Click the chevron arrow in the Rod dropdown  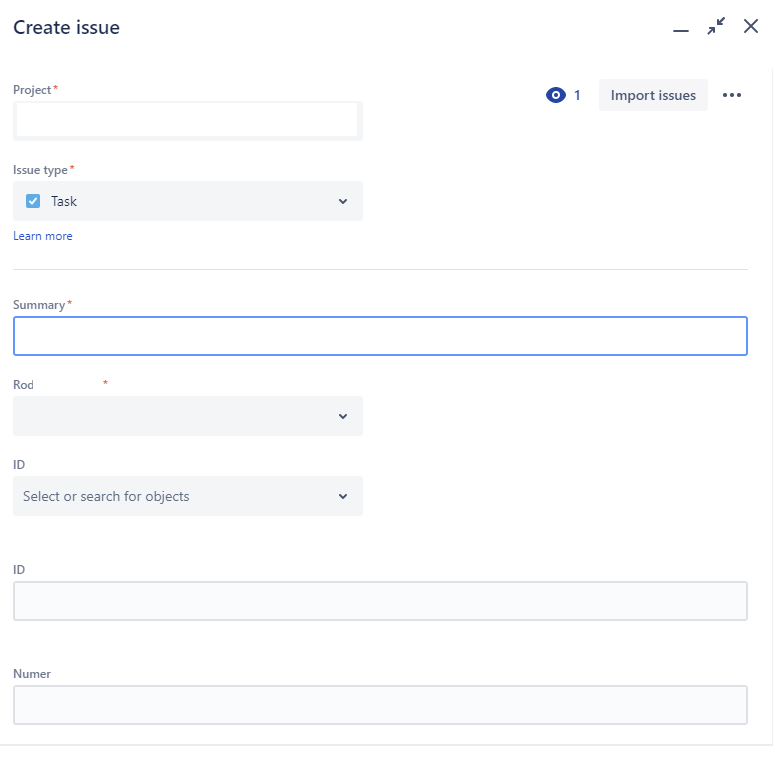pyautogui.click(x=343, y=416)
